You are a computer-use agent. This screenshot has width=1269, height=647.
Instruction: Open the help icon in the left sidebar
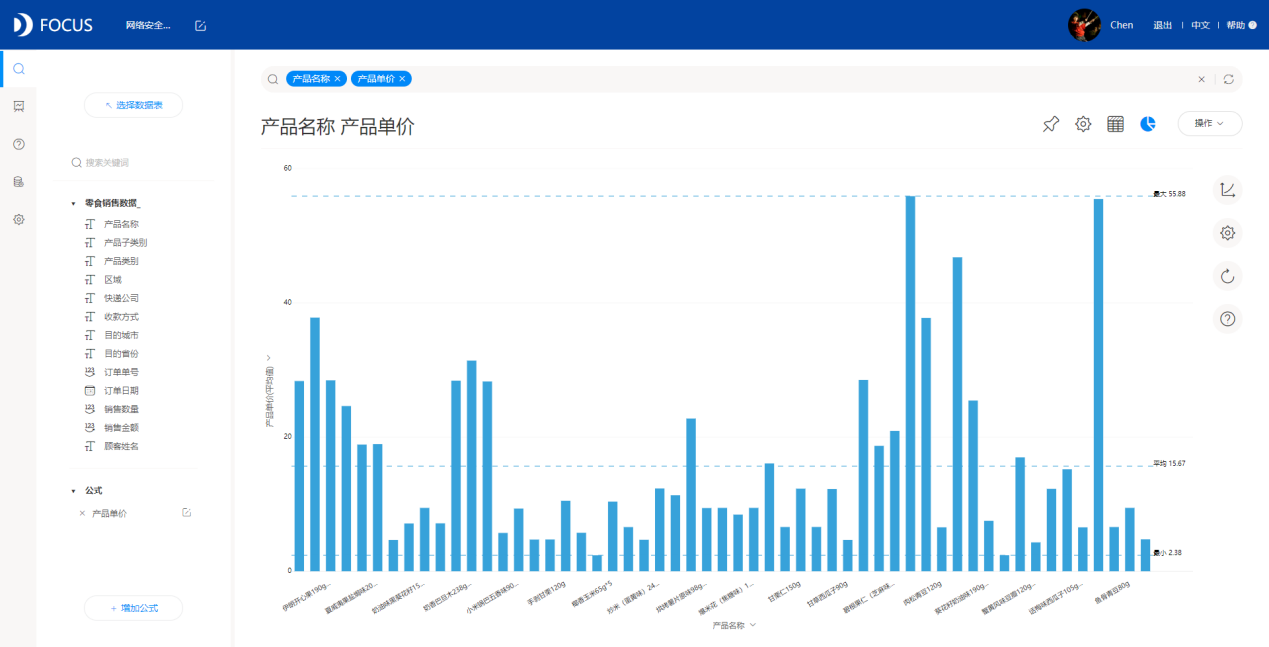point(18,143)
